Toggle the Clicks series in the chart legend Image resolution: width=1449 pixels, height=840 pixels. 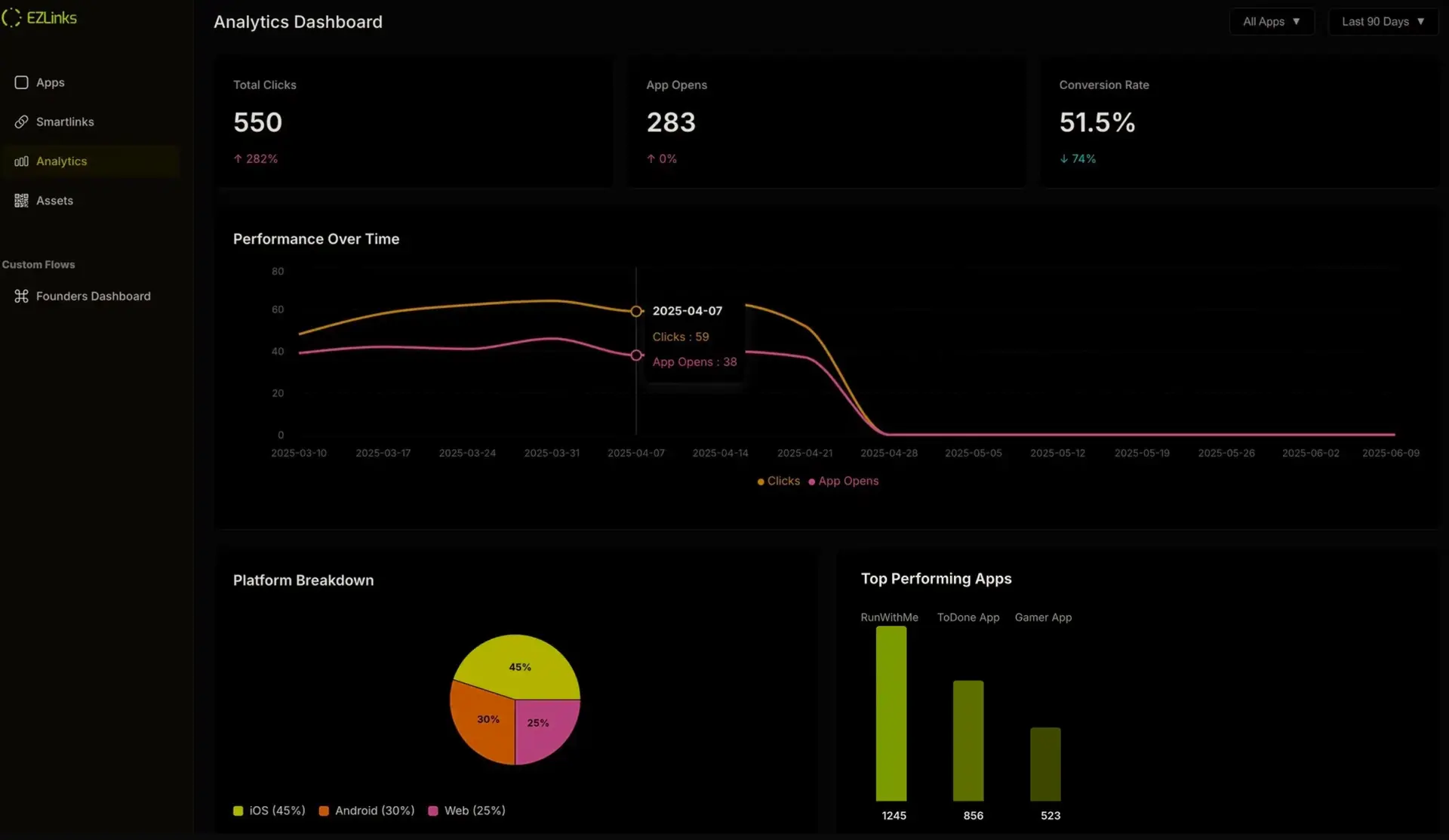tap(777, 482)
